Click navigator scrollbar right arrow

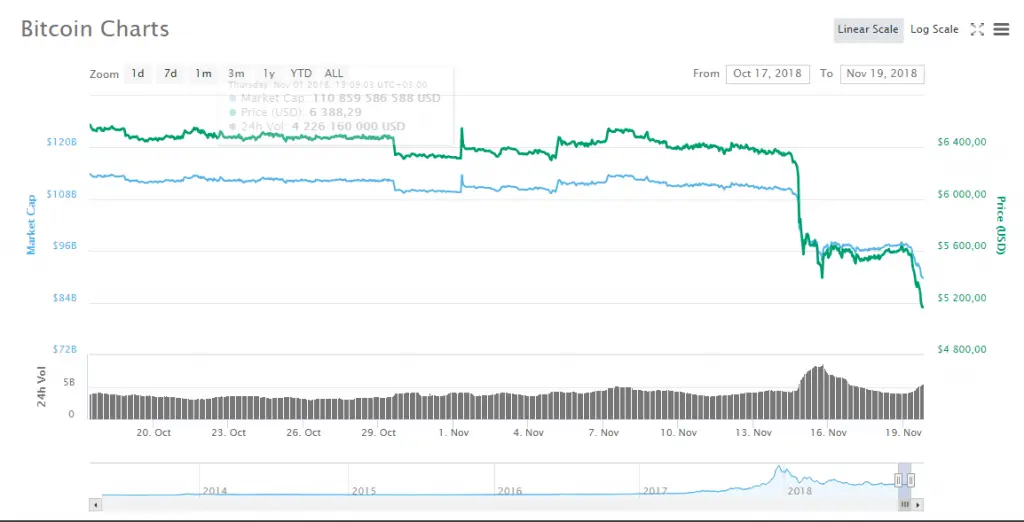pyautogui.click(x=918, y=505)
